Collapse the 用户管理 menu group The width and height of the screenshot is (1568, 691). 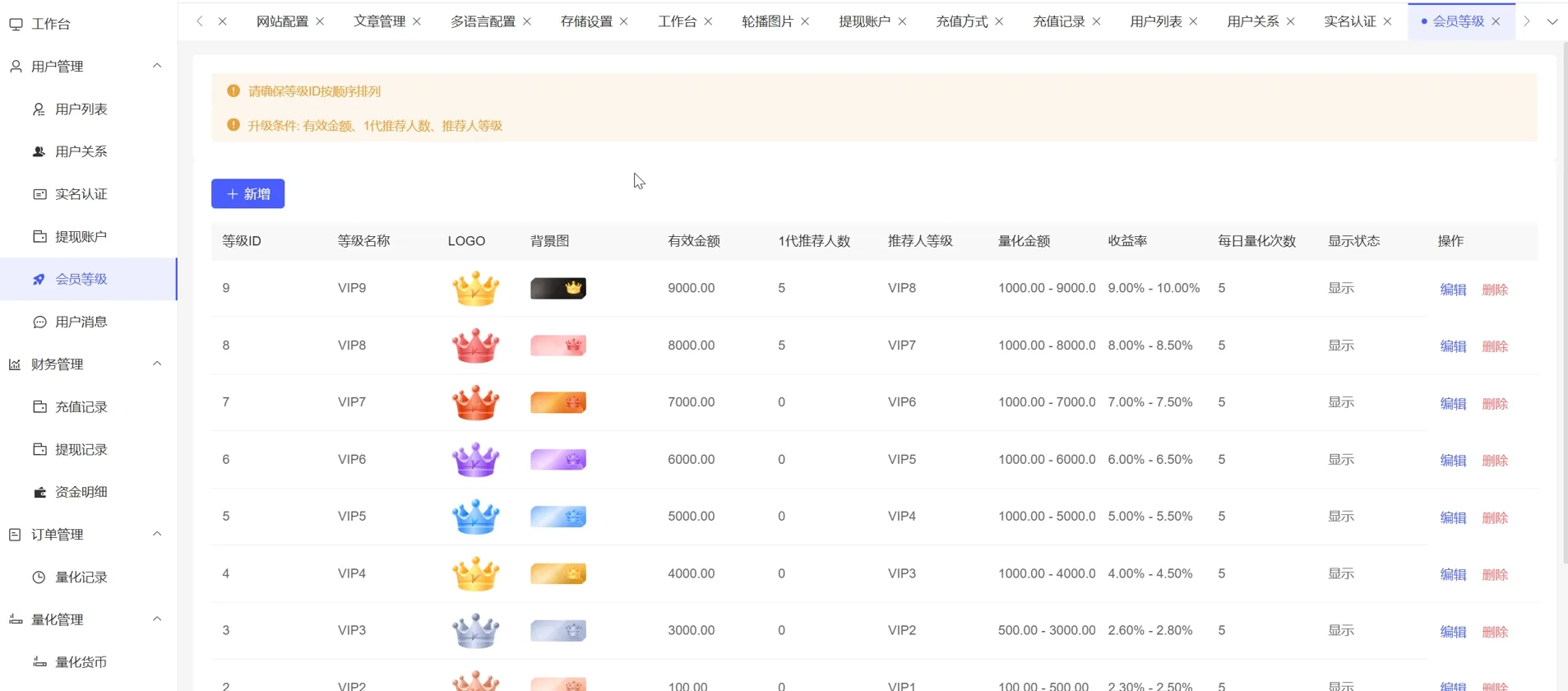point(156,66)
